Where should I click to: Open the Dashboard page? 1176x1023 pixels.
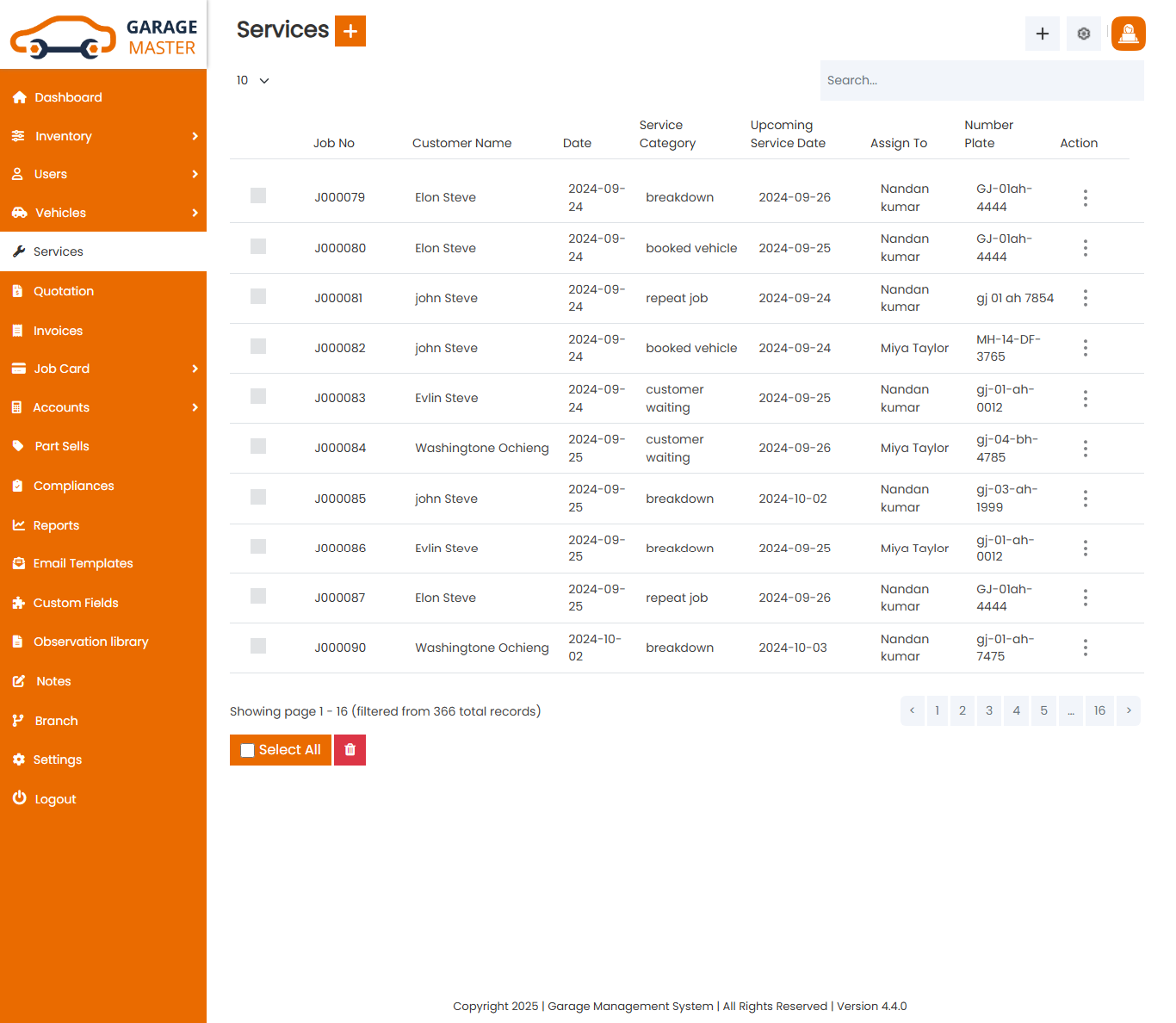[x=67, y=96]
